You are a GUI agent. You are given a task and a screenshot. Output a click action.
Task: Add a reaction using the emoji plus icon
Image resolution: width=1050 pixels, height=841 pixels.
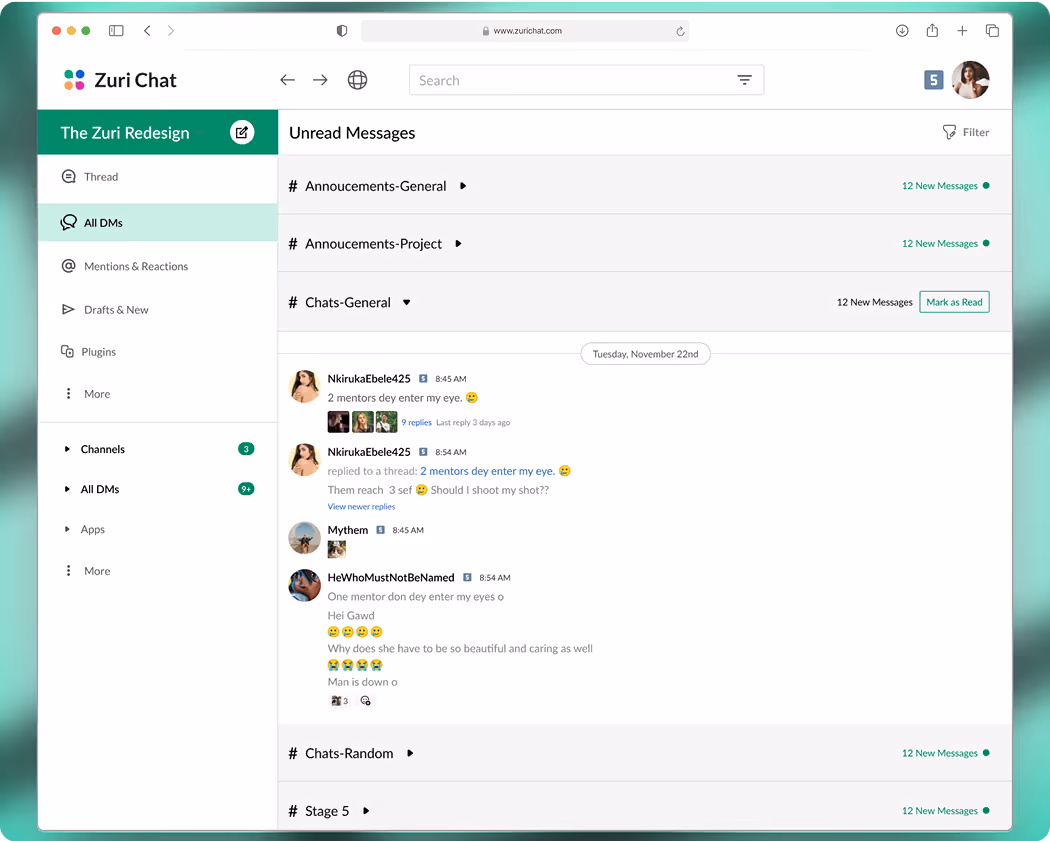coord(366,700)
